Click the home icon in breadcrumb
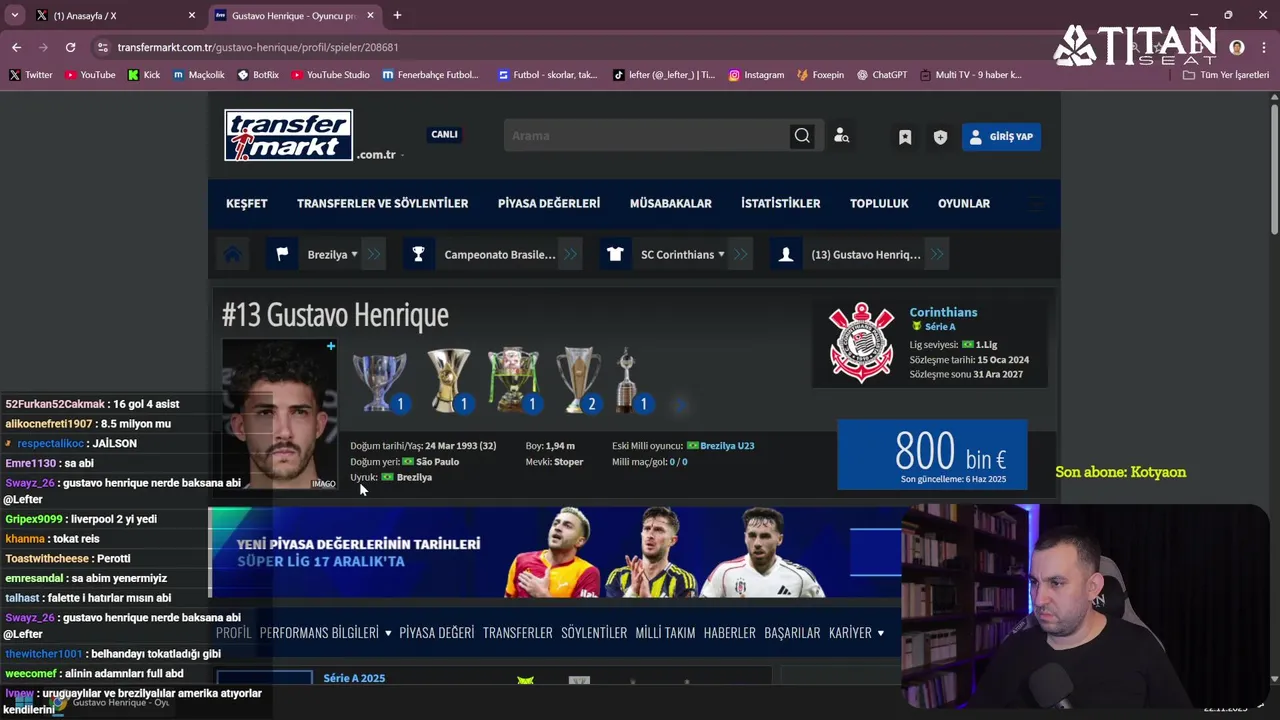This screenshot has height=720, width=1280. 233,254
